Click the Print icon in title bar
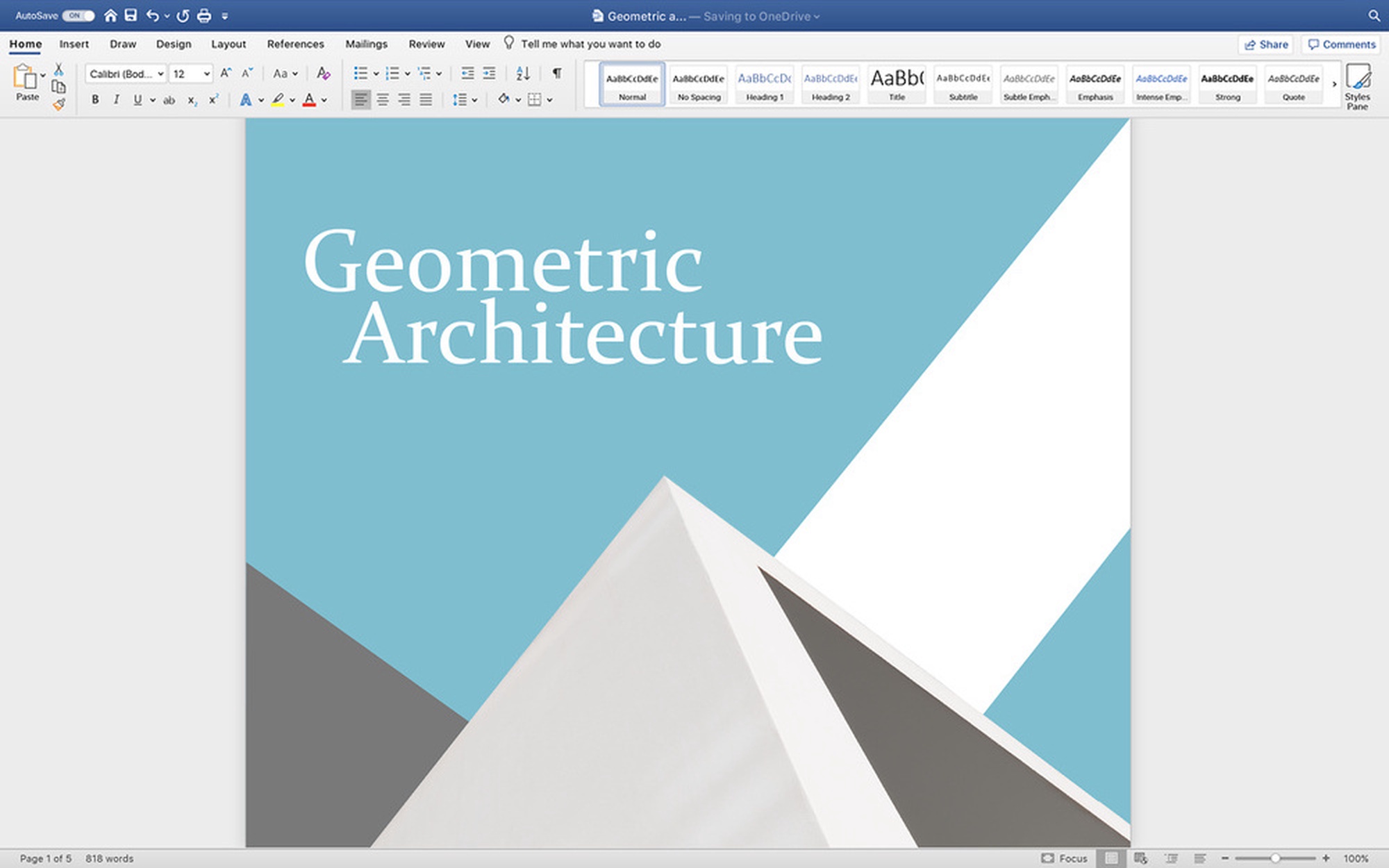Viewport: 1389px width, 868px height. point(204,16)
